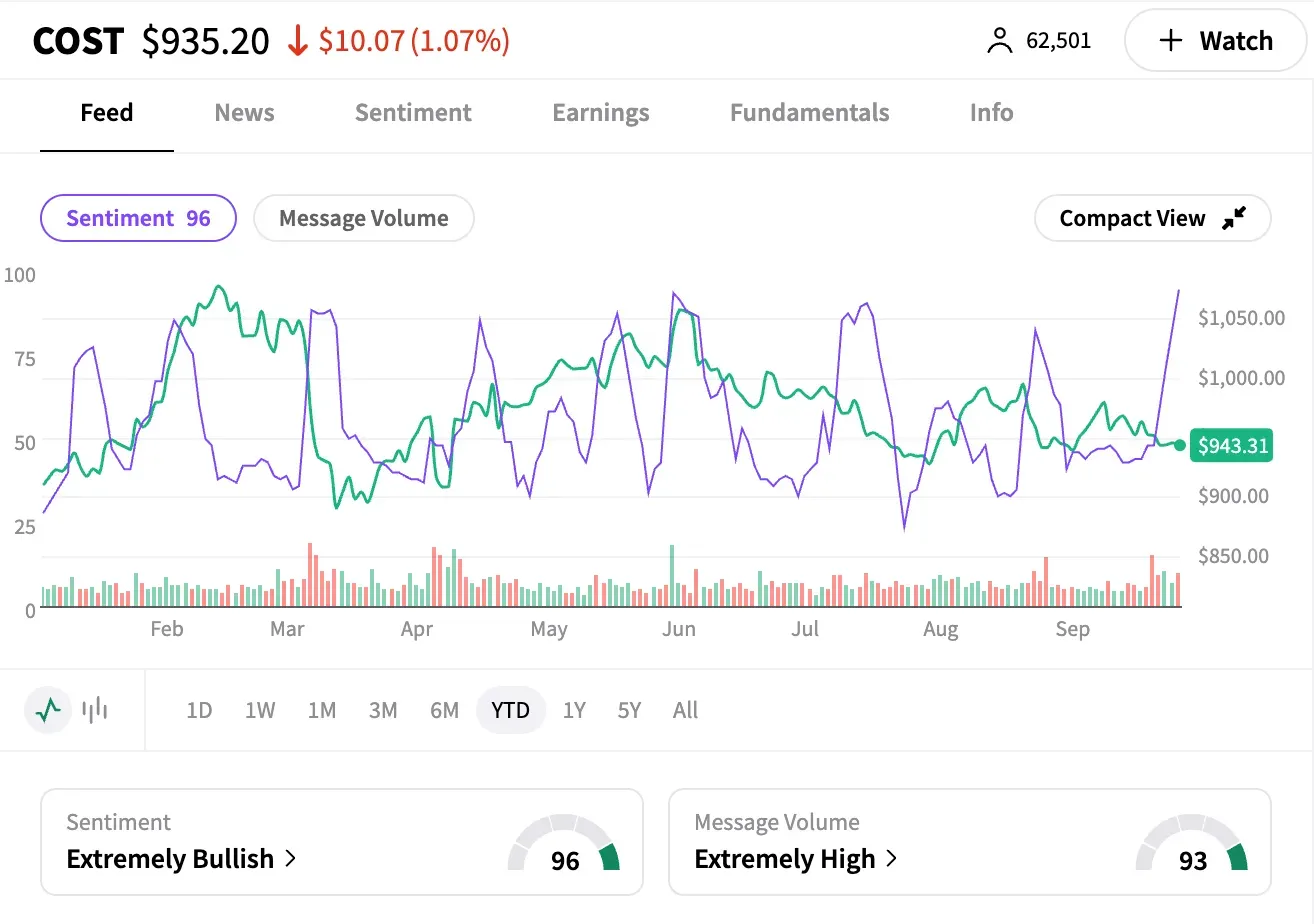The image size is (1314, 924).
Task: Select the 3M time range
Action: [x=383, y=710]
